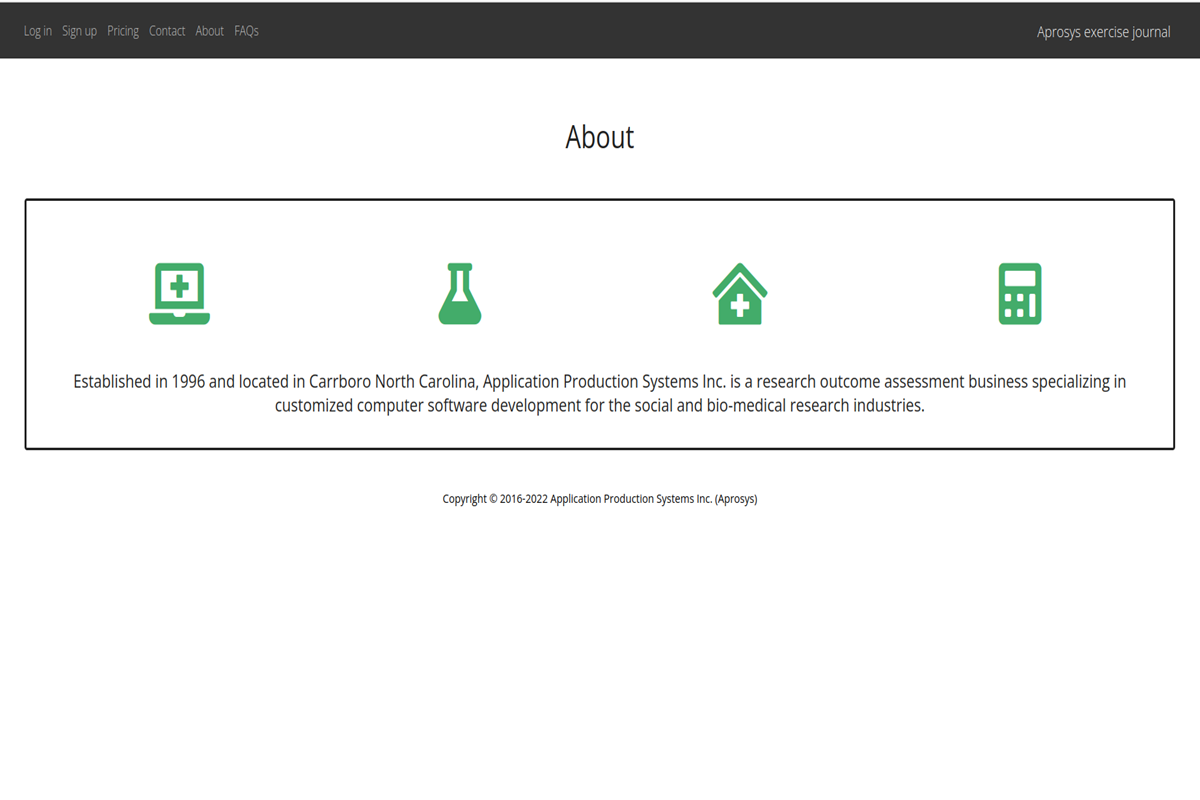Click "(Aprosys)" in the footer
Image resolution: width=1200 pixels, height=800 pixels.
736,499
